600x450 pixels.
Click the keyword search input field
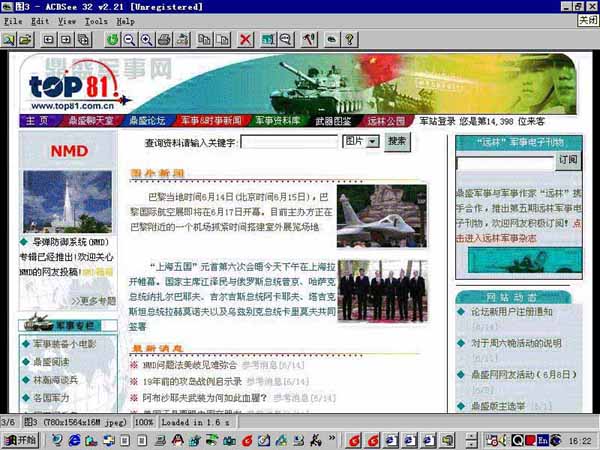click(288, 142)
